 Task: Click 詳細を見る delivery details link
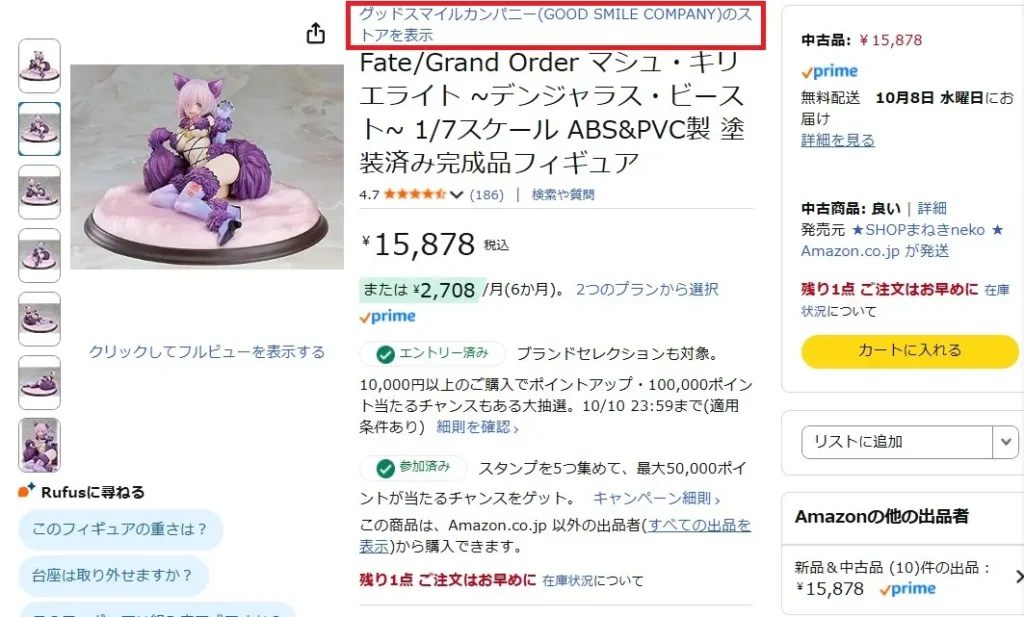point(837,140)
